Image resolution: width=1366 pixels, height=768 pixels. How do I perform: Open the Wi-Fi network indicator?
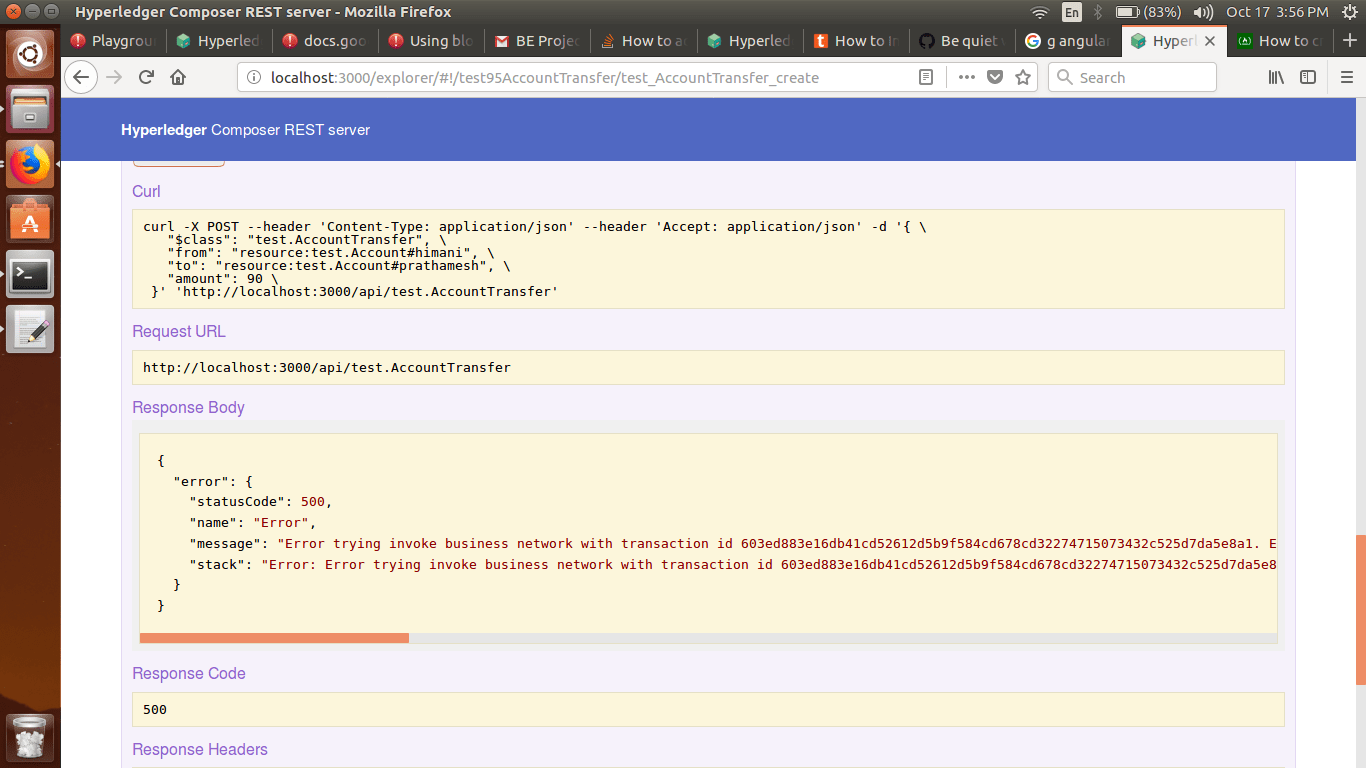click(1040, 12)
